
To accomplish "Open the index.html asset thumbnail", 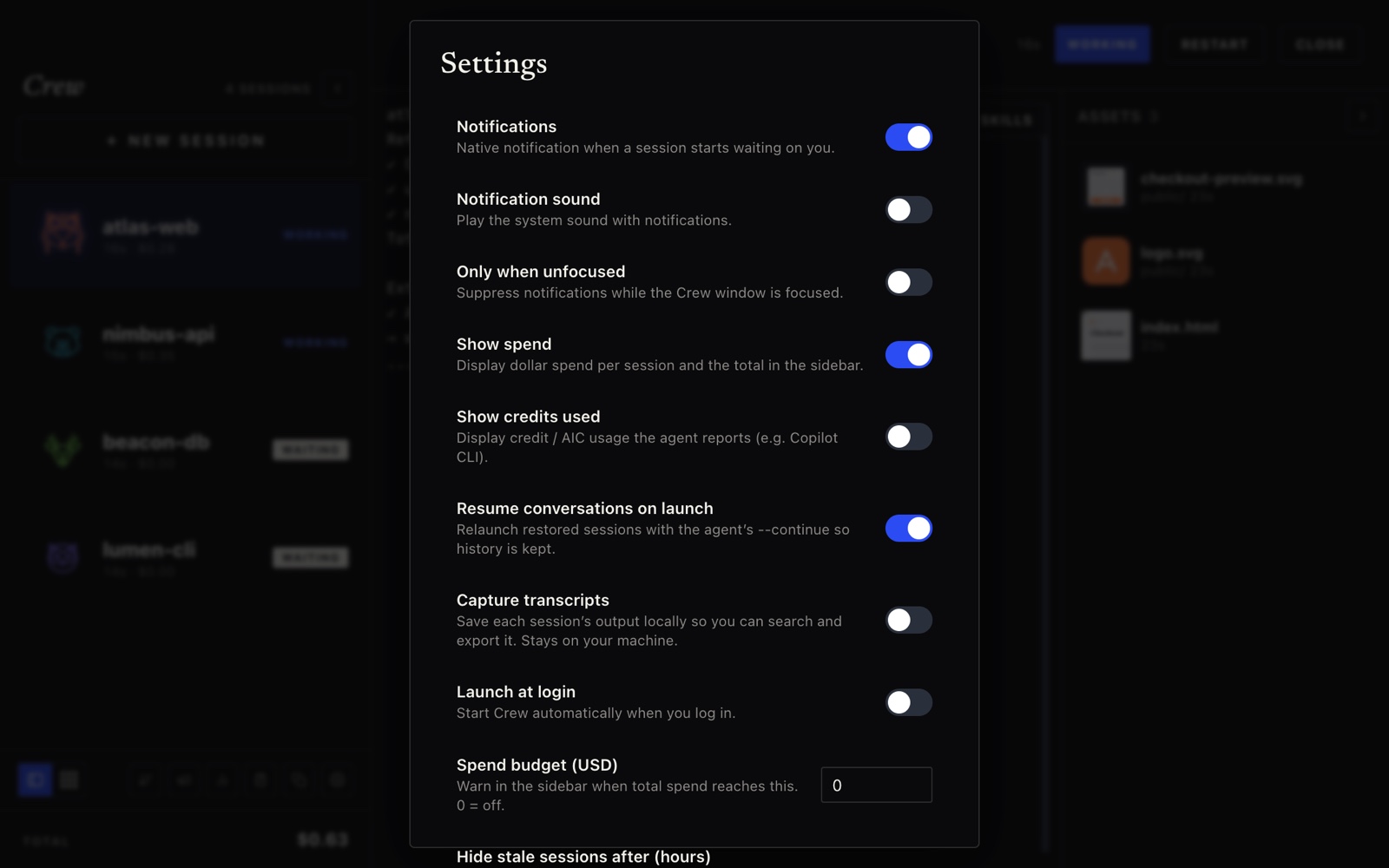I will tap(1106, 335).
